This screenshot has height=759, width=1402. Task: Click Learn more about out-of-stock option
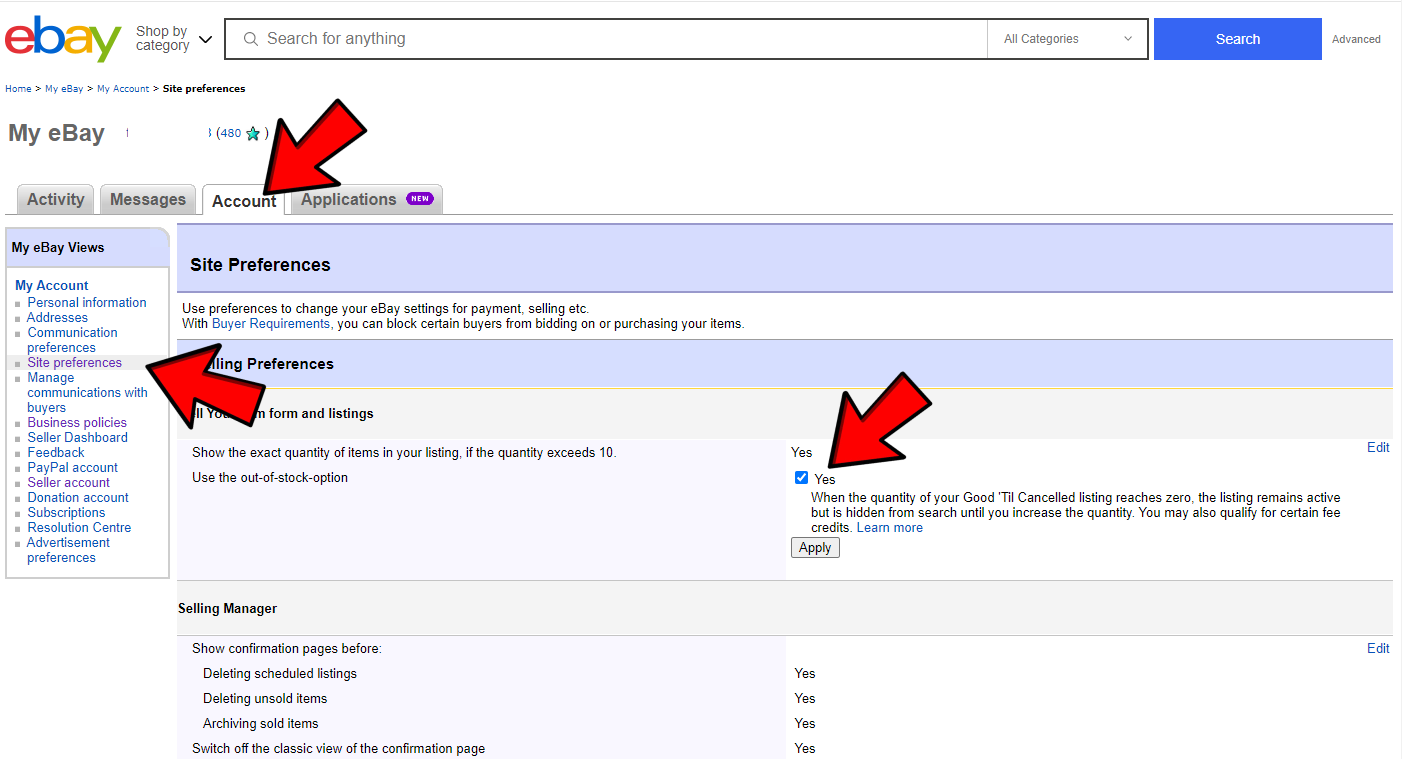tap(890, 528)
